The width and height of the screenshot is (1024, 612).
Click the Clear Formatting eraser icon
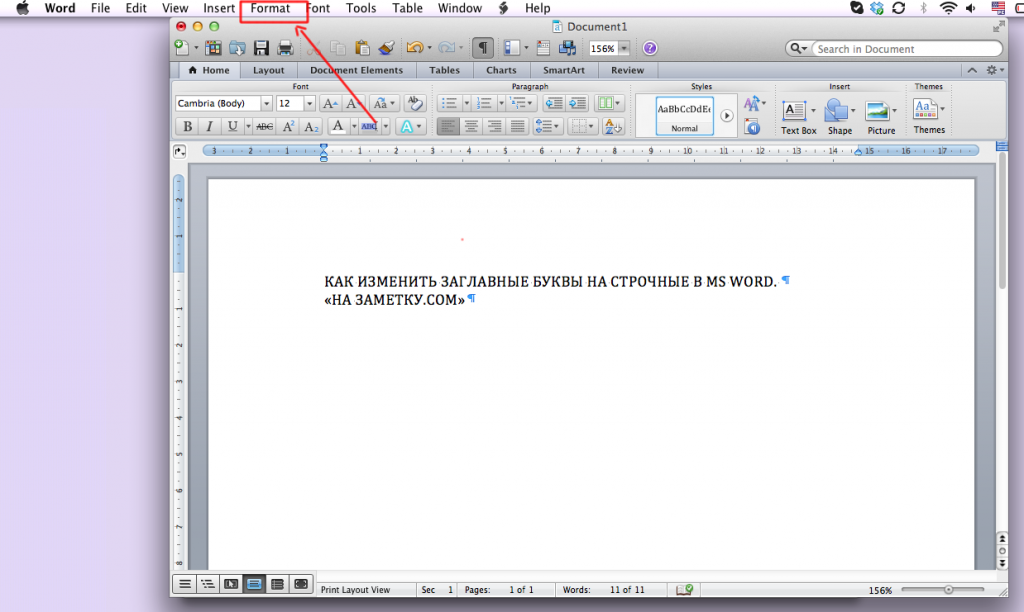(x=414, y=103)
